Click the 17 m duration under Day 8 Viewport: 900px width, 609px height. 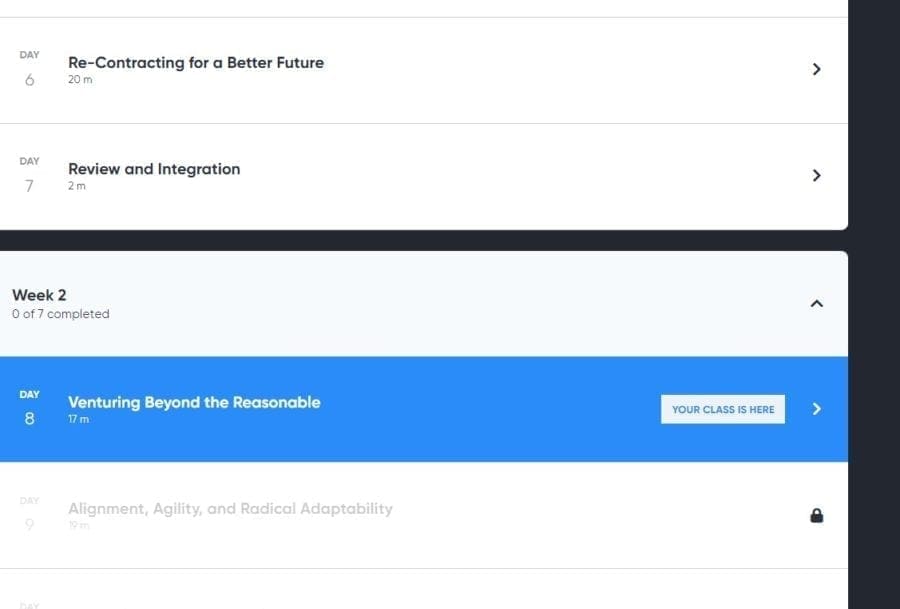[79, 419]
